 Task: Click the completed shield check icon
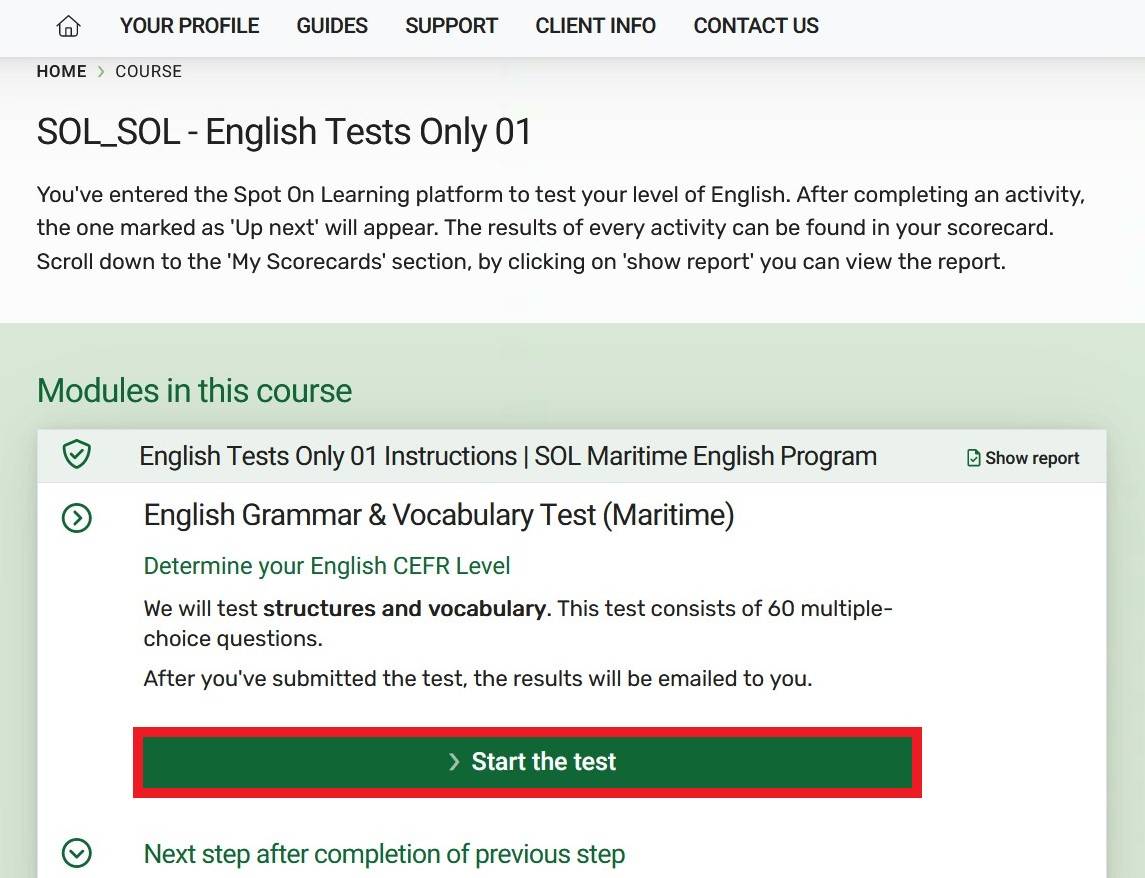[x=77, y=454]
